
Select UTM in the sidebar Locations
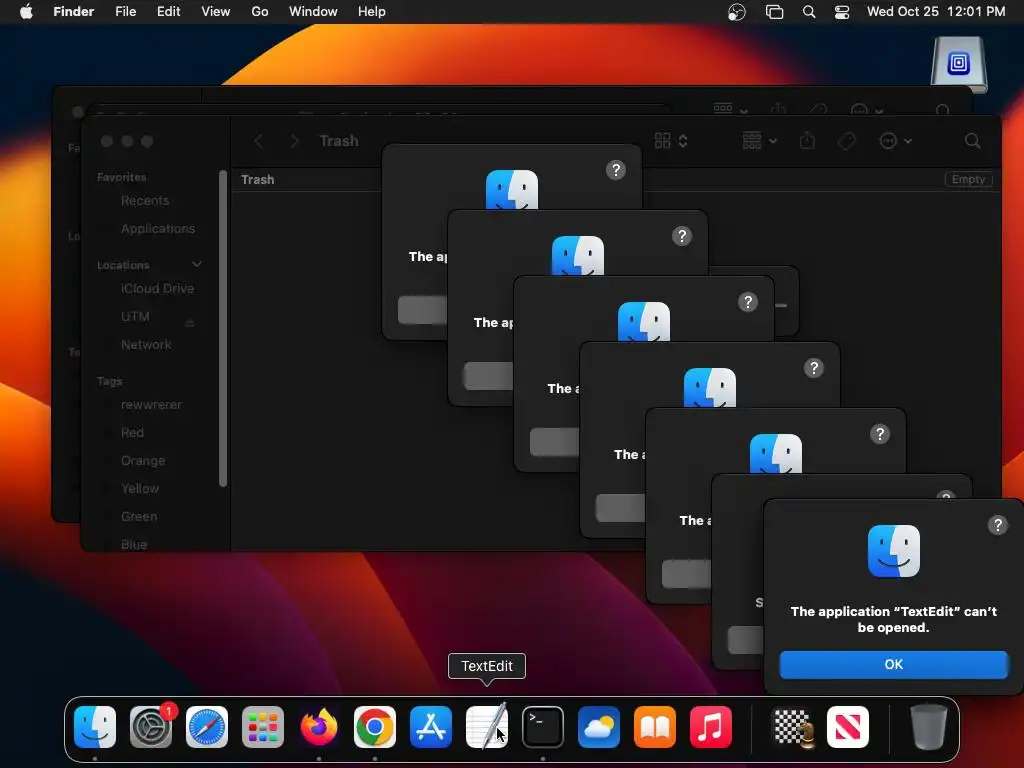[x=135, y=317]
